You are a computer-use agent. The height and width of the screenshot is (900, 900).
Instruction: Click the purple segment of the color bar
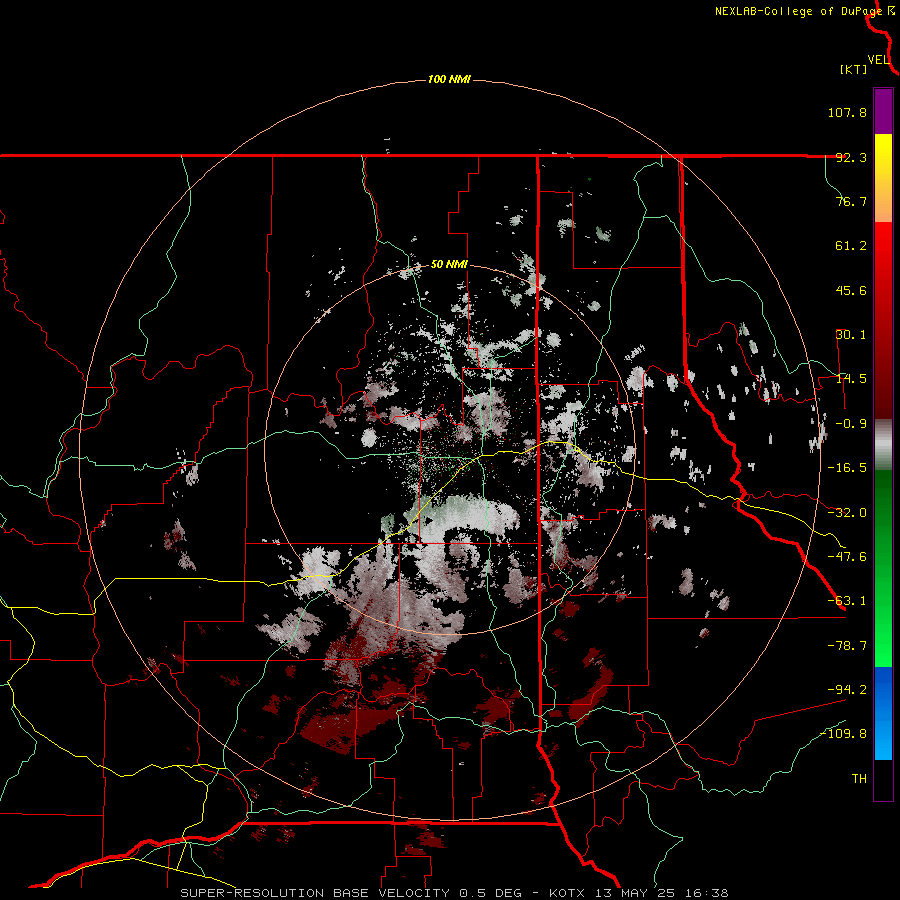tap(883, 111)
